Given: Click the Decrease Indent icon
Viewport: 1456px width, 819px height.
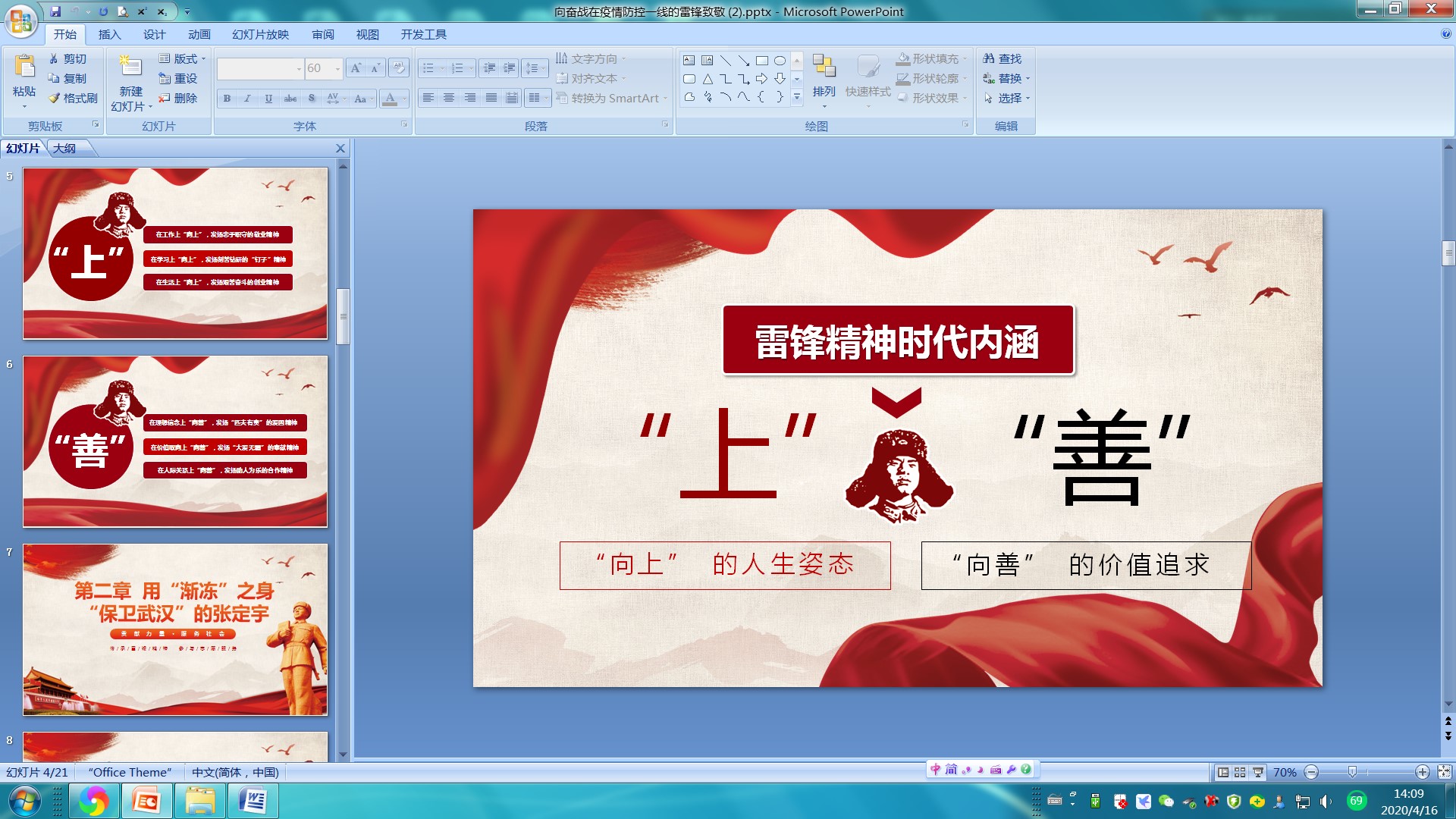Looking at the screenshot, I should pos(489,68).
